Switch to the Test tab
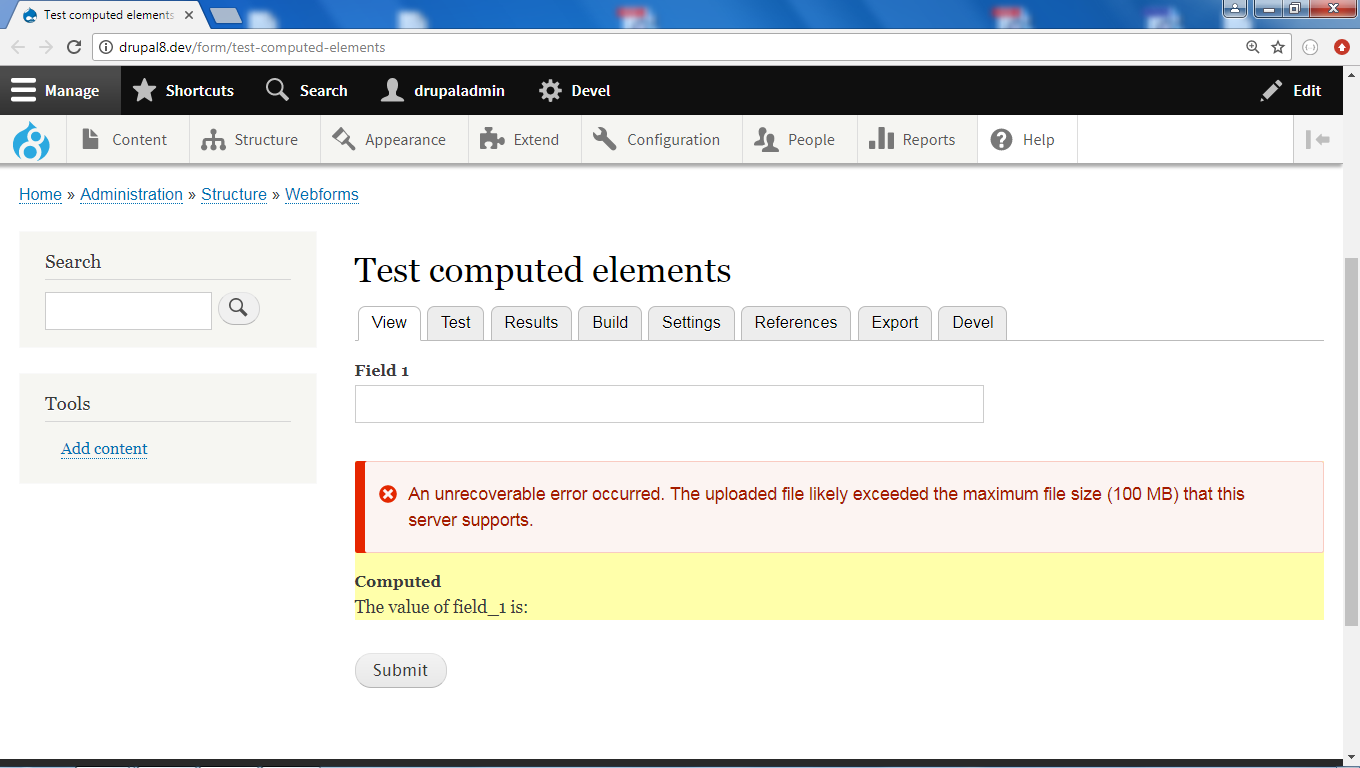The height and width of the screenshot is (768, 1360). [x=455, y=322]
